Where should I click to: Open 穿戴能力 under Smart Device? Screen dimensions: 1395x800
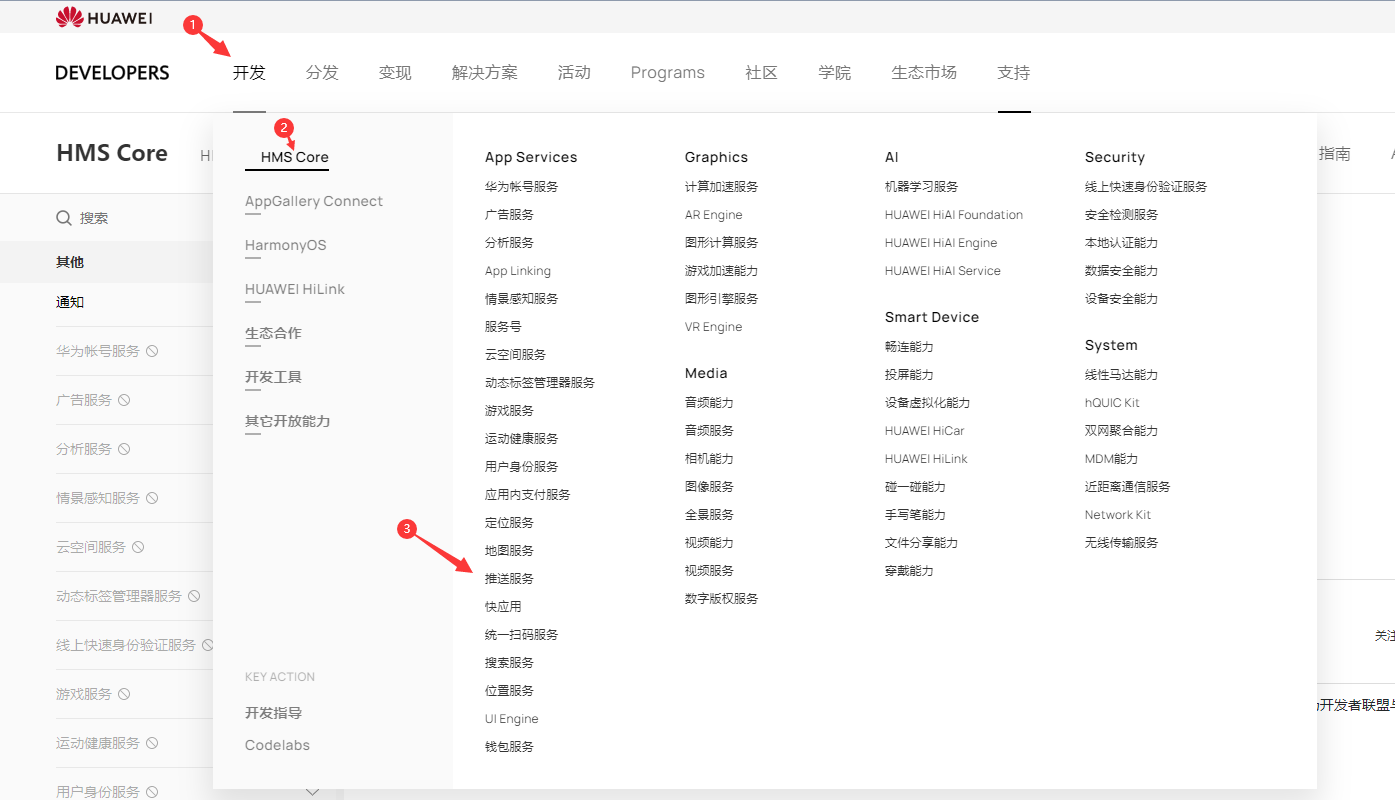(x=909, y=571)
